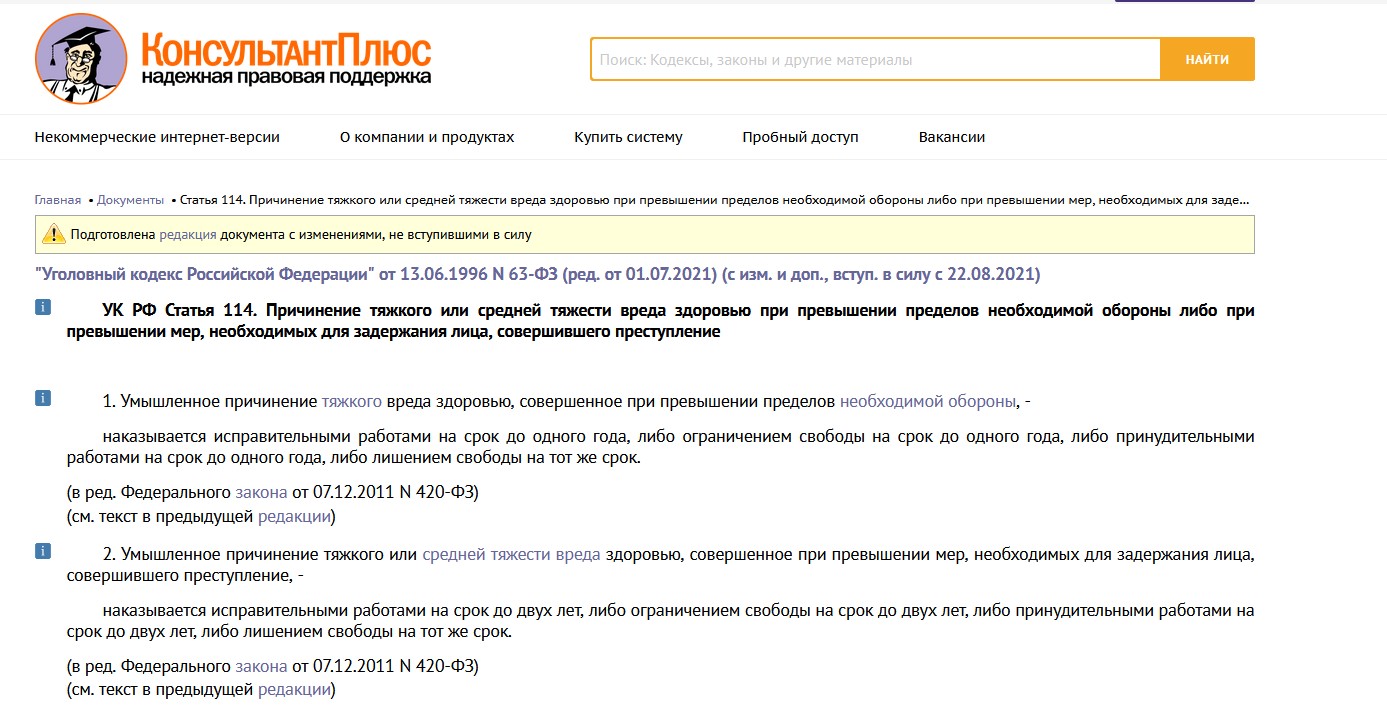Open Купить систему menu item

628,137
